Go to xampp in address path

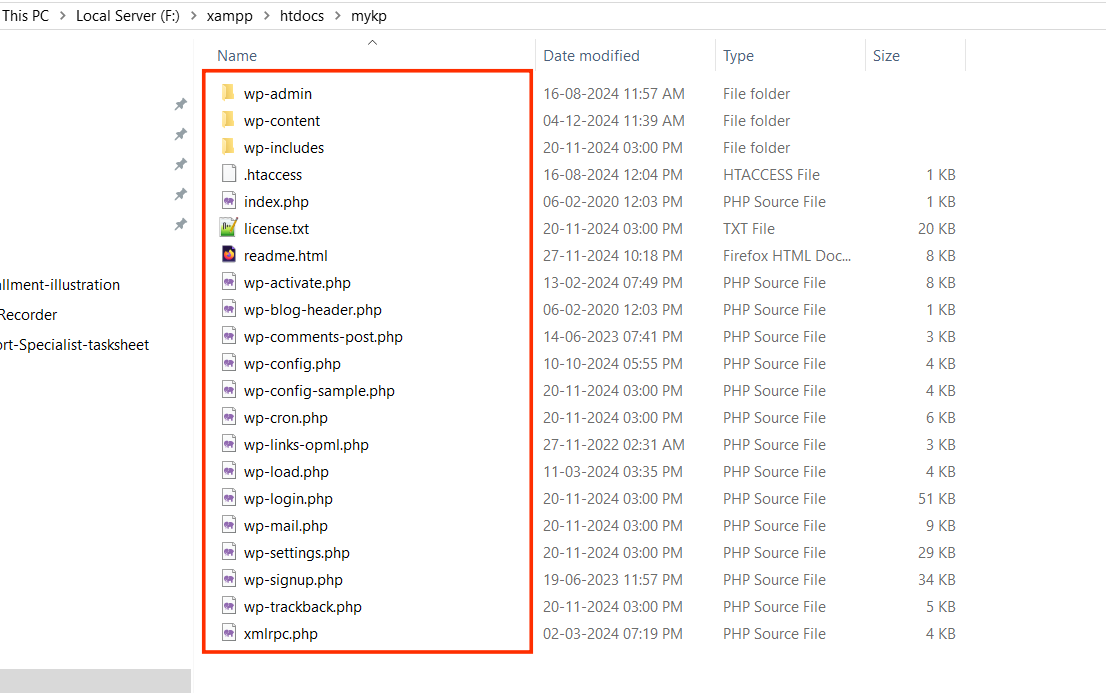[229, 16]
